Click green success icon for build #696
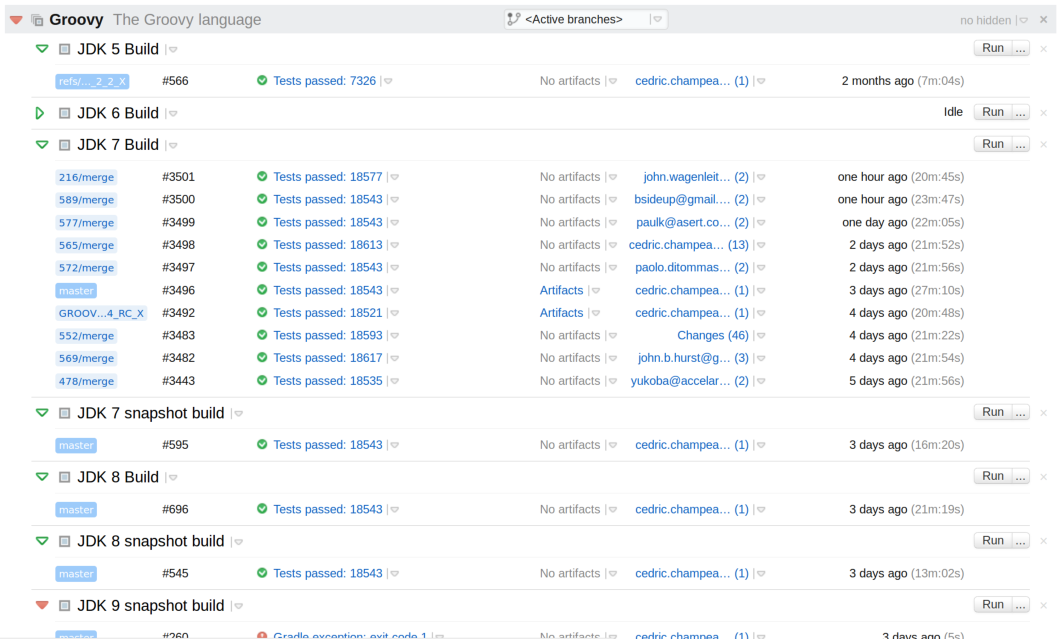 point(262,509)
